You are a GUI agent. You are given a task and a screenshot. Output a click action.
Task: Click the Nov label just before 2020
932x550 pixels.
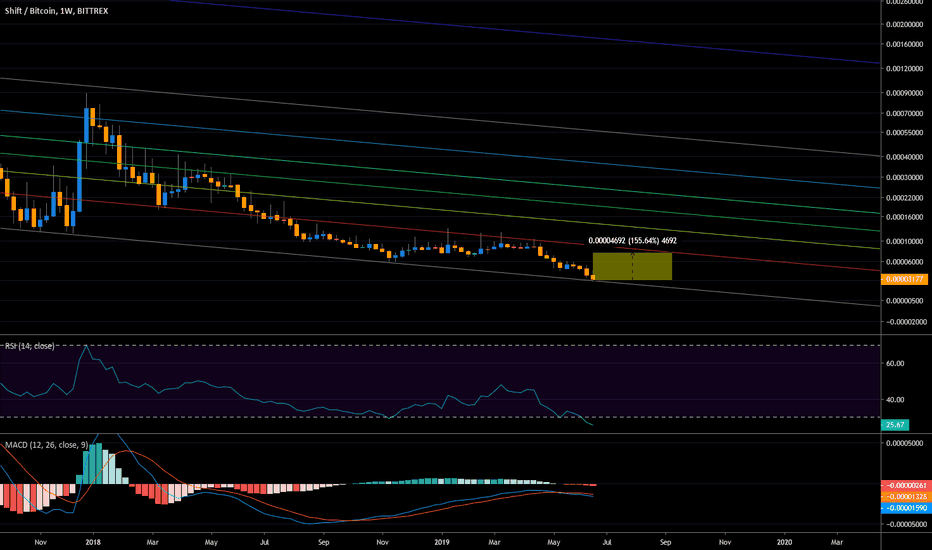click(725, 542)
